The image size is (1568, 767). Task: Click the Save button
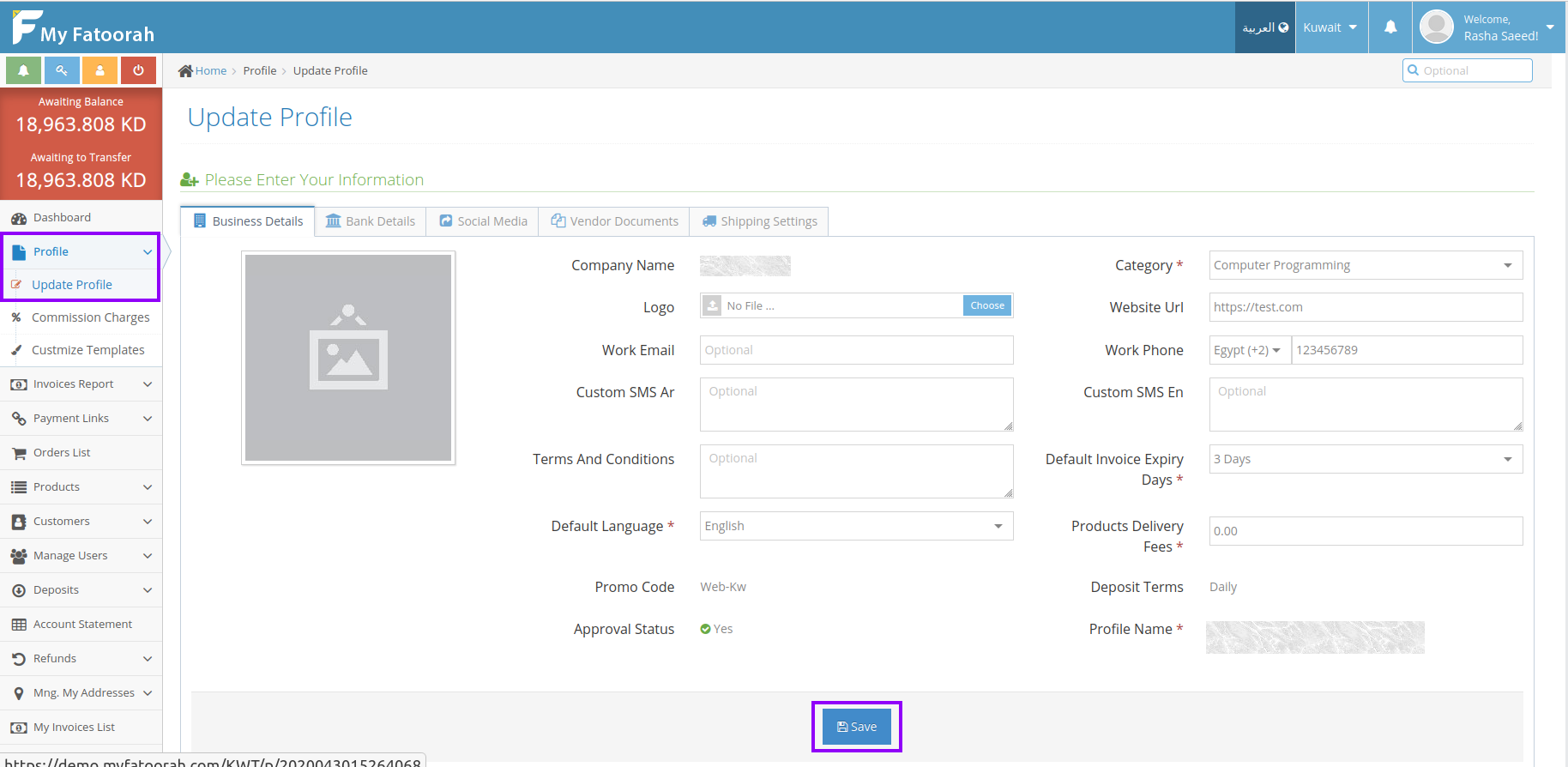click(x=857, y=727)
